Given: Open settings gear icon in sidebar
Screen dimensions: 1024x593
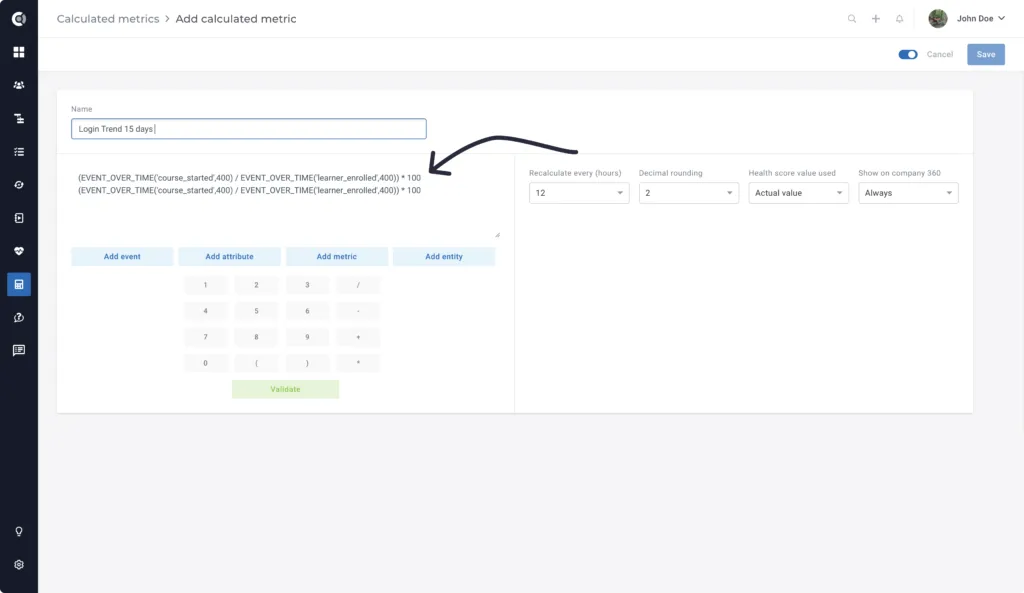Looking at the screenshot, I should click(x=19, y=565).
